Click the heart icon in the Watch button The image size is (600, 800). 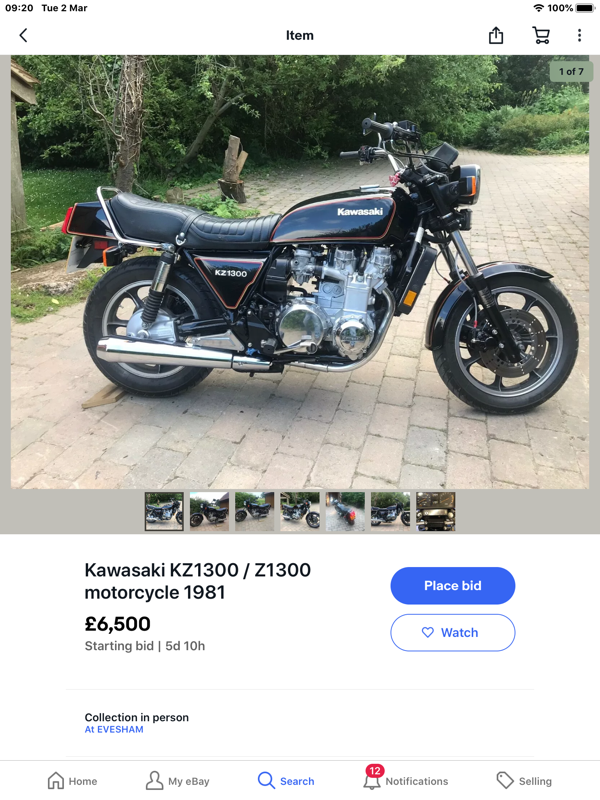tap(428, 632)
